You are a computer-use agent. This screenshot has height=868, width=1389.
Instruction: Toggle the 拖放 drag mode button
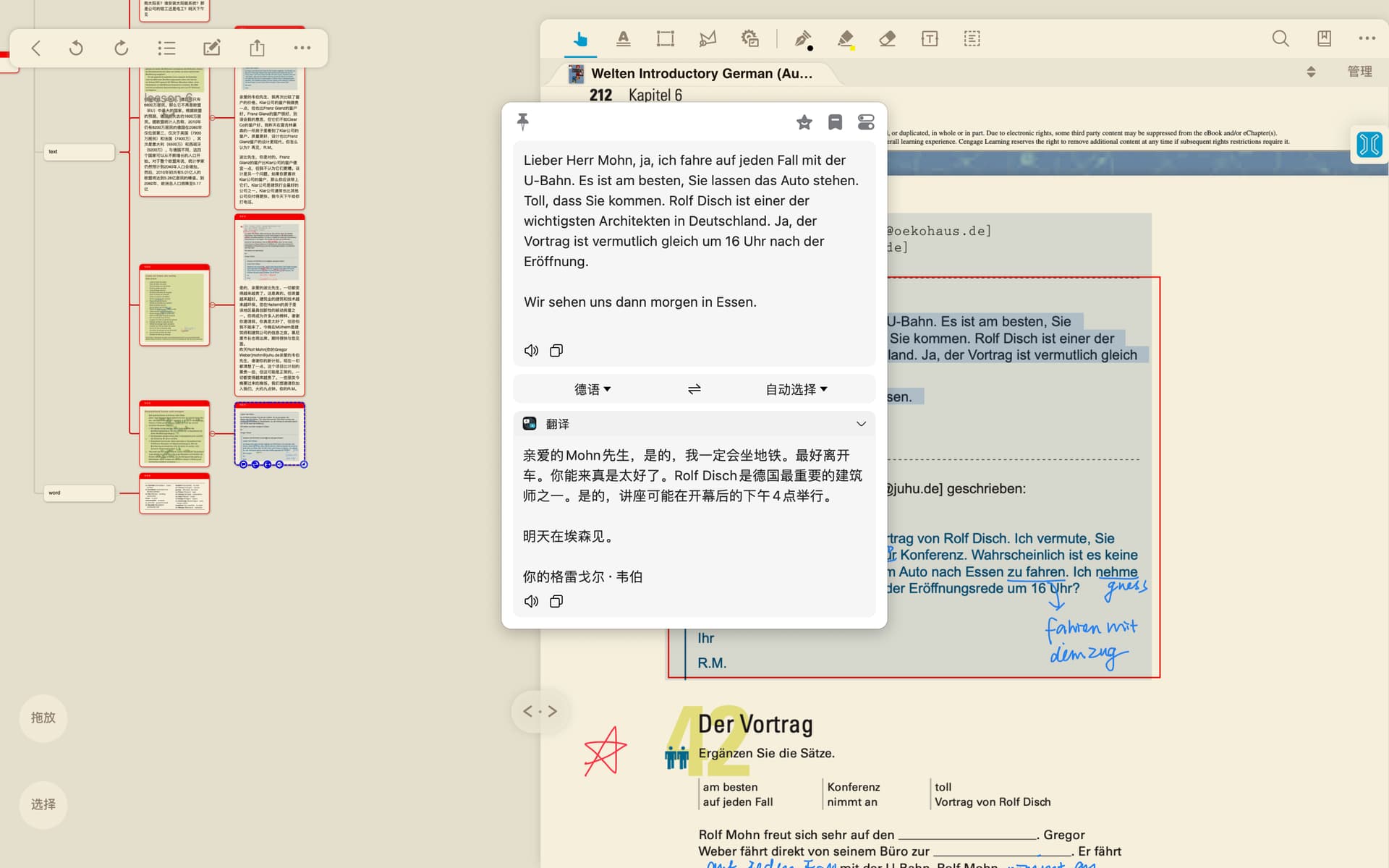coord(43,718)
